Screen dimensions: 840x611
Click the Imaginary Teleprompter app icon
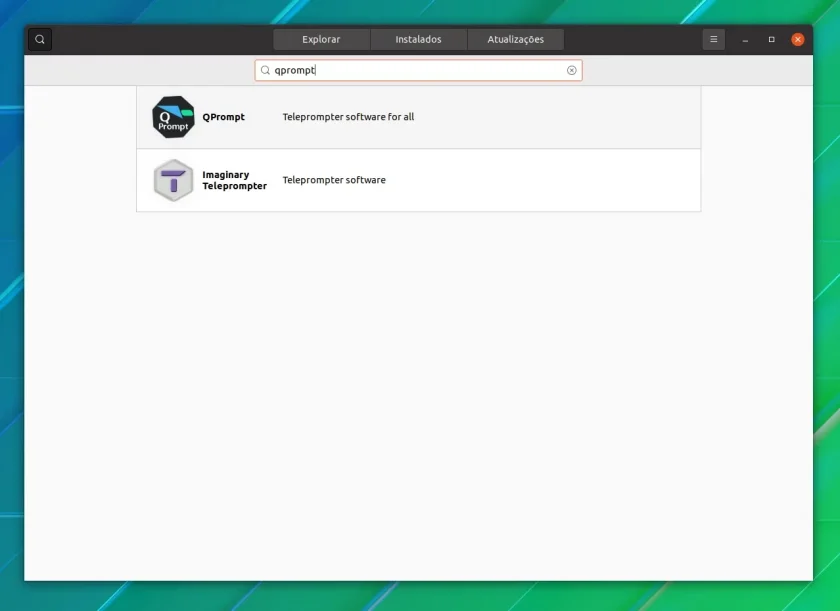173,180
